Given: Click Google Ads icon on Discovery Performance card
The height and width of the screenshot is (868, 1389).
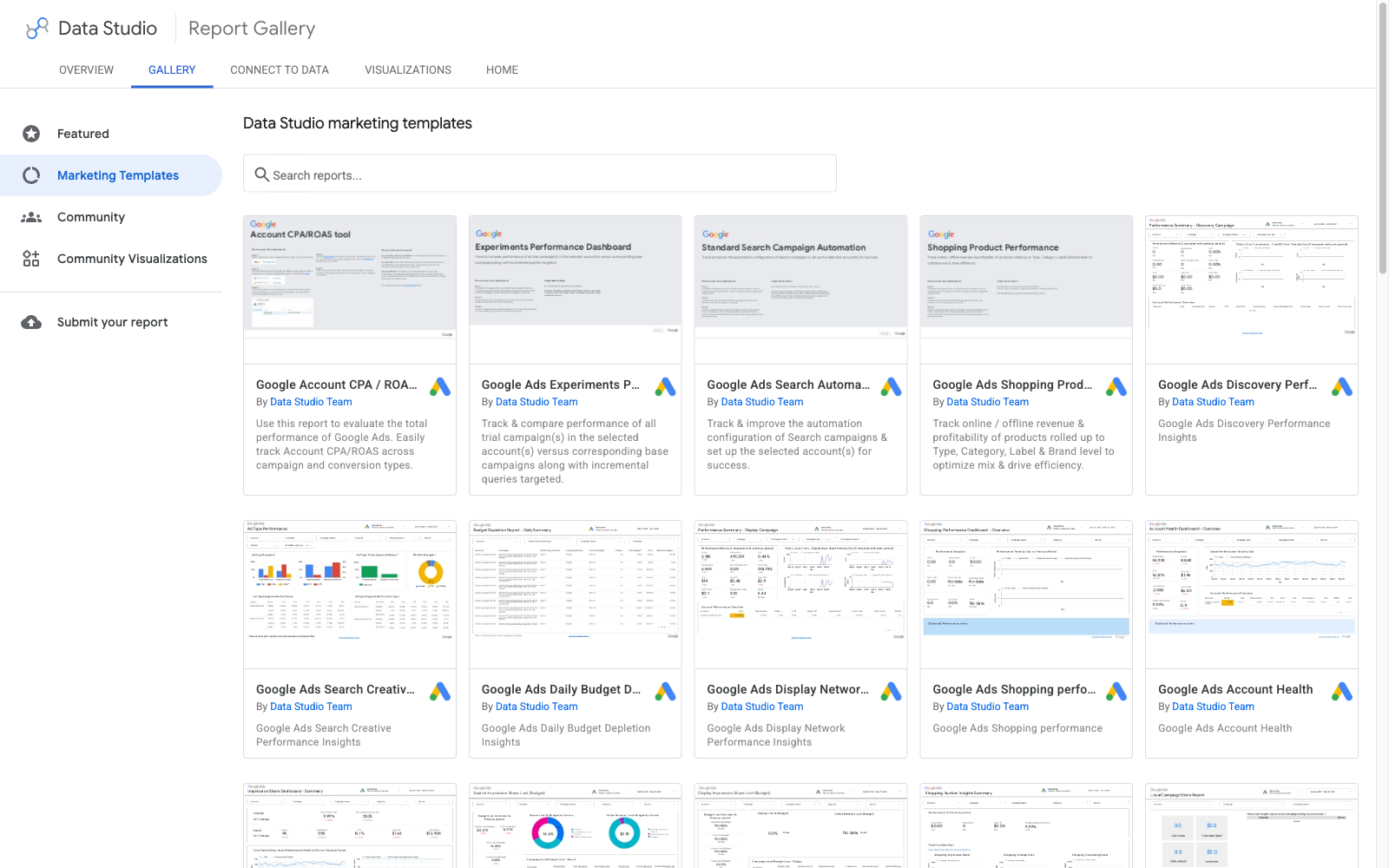Looking at the screenshot, I should tap(1342, 387).
